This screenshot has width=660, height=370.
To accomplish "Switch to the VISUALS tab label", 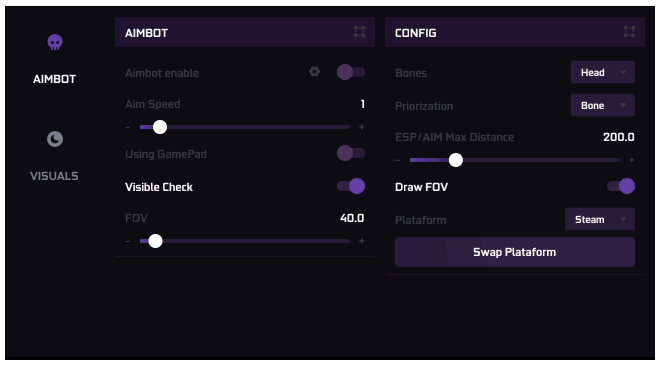I will point(54,176).
